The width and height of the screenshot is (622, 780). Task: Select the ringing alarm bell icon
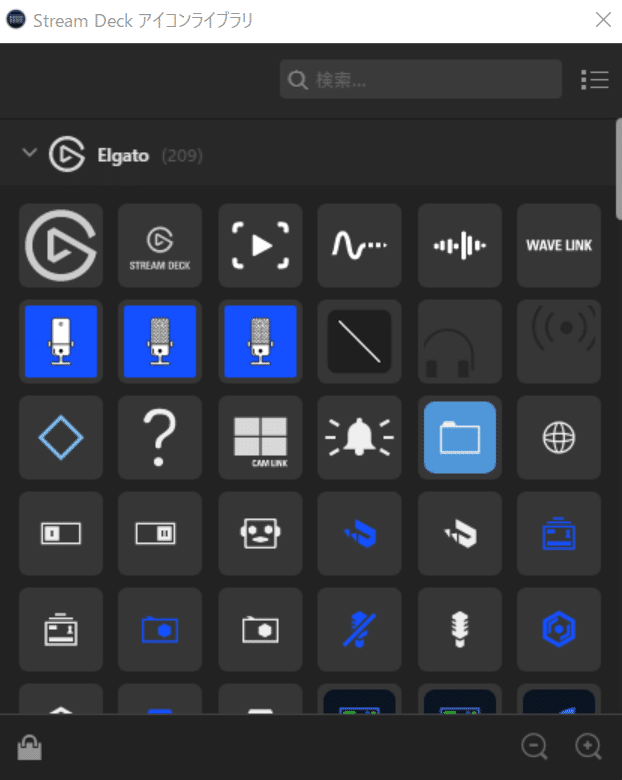pyautogui.click(x=359, y=437)
